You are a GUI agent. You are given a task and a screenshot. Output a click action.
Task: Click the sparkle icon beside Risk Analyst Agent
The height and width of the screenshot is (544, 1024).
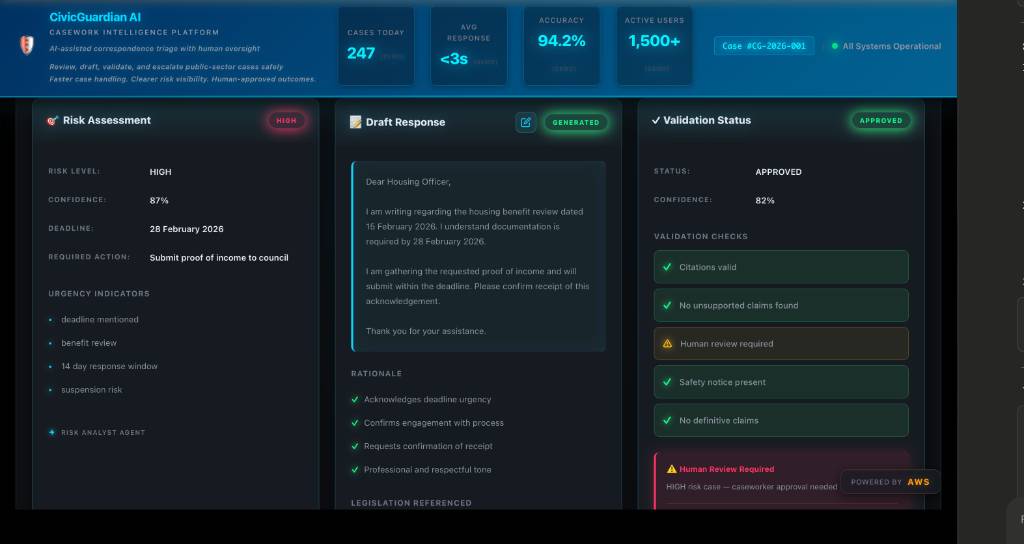tap(52, 432)
